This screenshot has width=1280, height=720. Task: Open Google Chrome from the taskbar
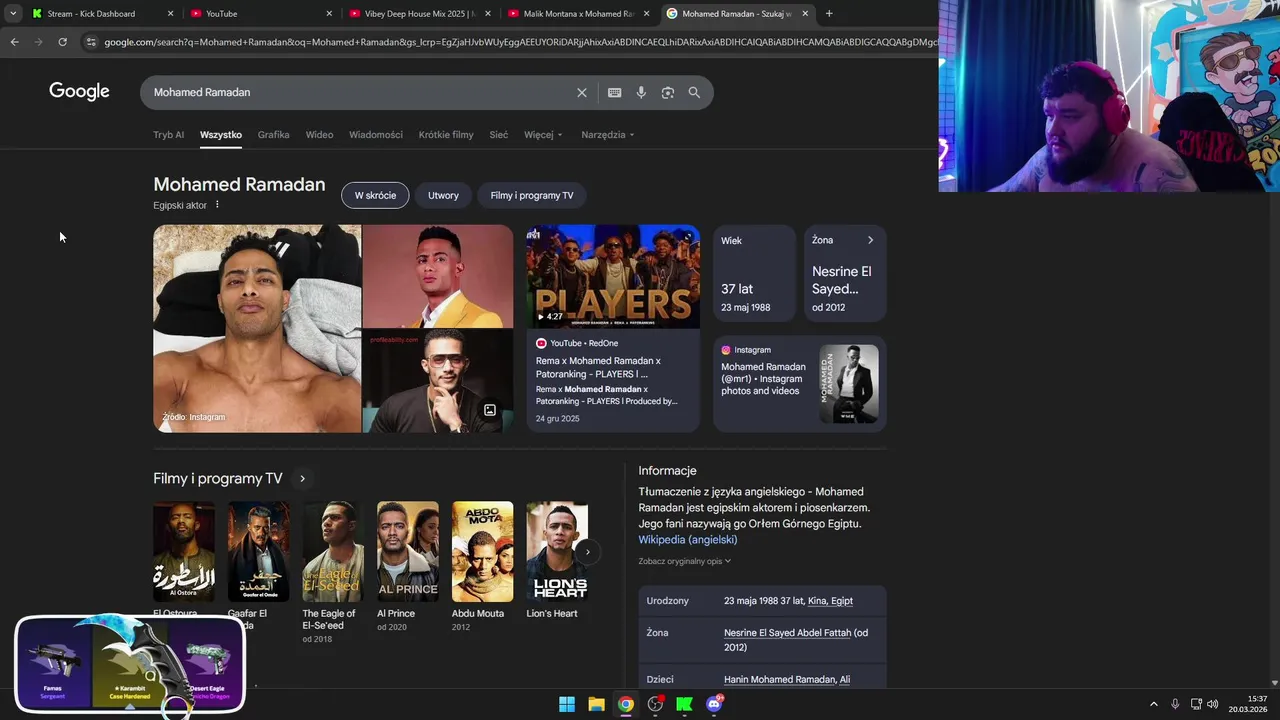pyautogui.click(x=625, y=704)
